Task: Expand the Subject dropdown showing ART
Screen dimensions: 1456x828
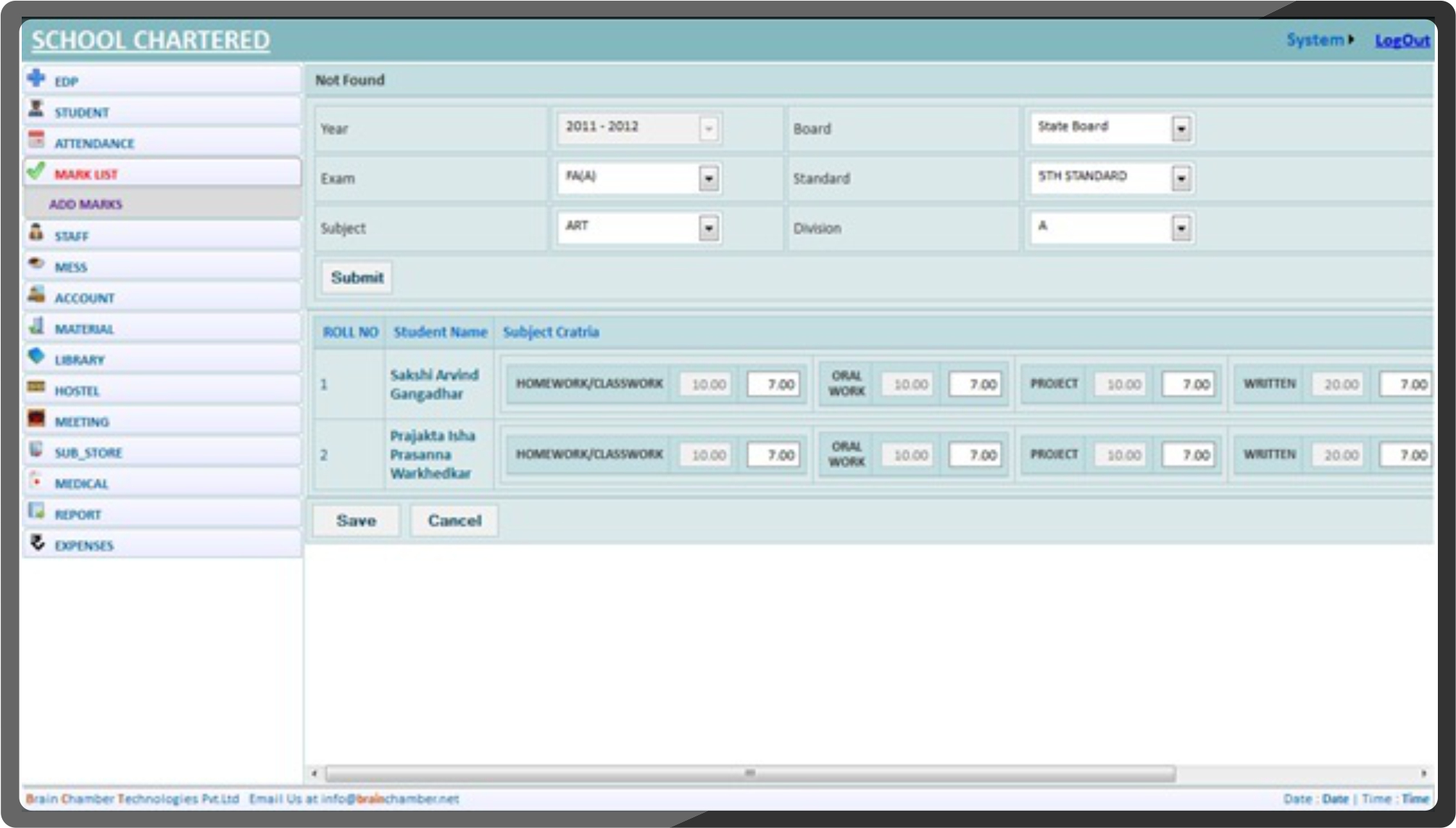Action: [709, 228]
